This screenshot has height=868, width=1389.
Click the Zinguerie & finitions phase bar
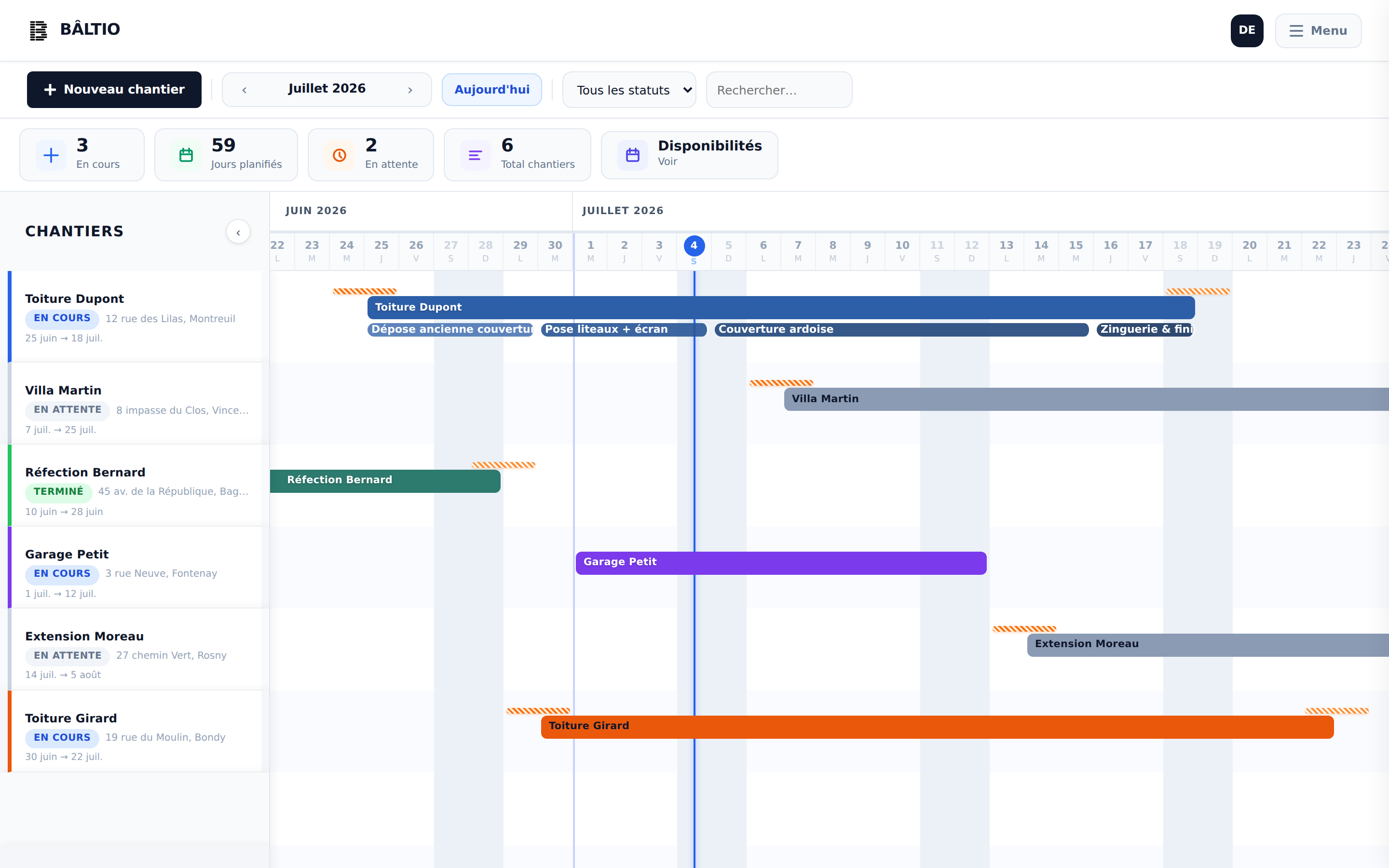[x=1145, y=329]
